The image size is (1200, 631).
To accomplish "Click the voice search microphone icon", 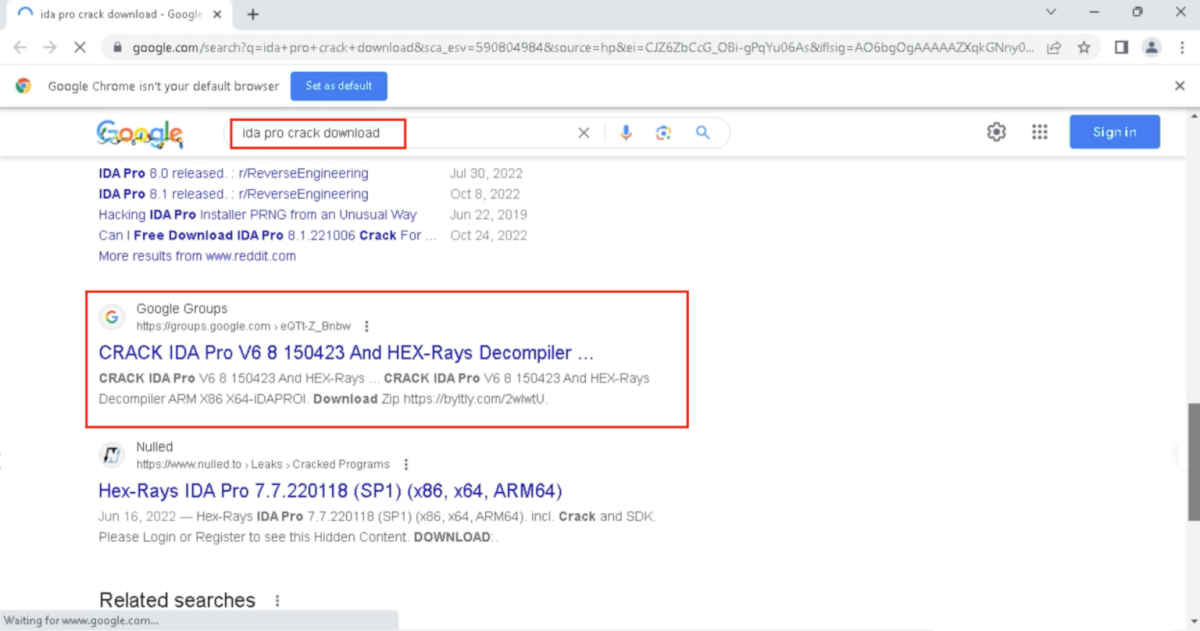I will (626, 133).
